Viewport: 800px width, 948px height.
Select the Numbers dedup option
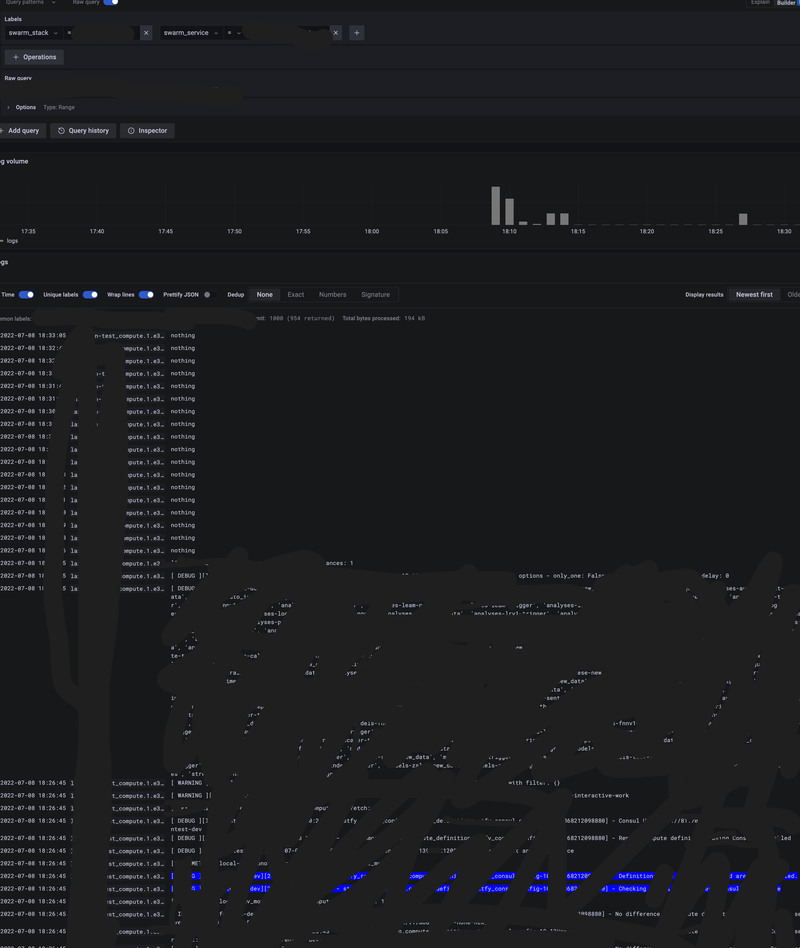pos(333,294)
